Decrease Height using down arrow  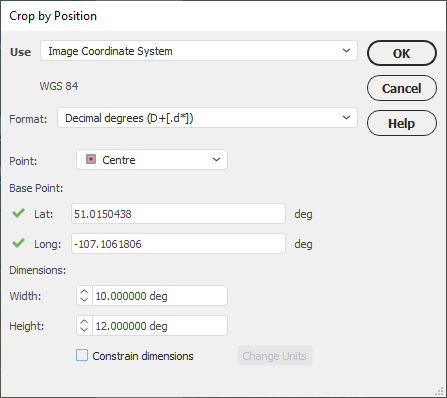[x=84, y=329]
